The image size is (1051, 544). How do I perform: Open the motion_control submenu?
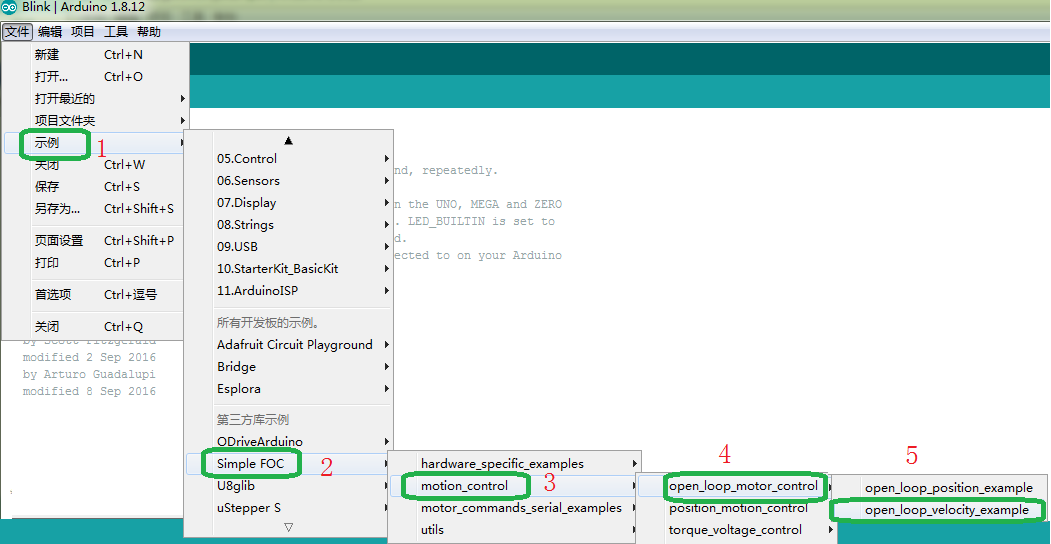click(x=515, y=486)
